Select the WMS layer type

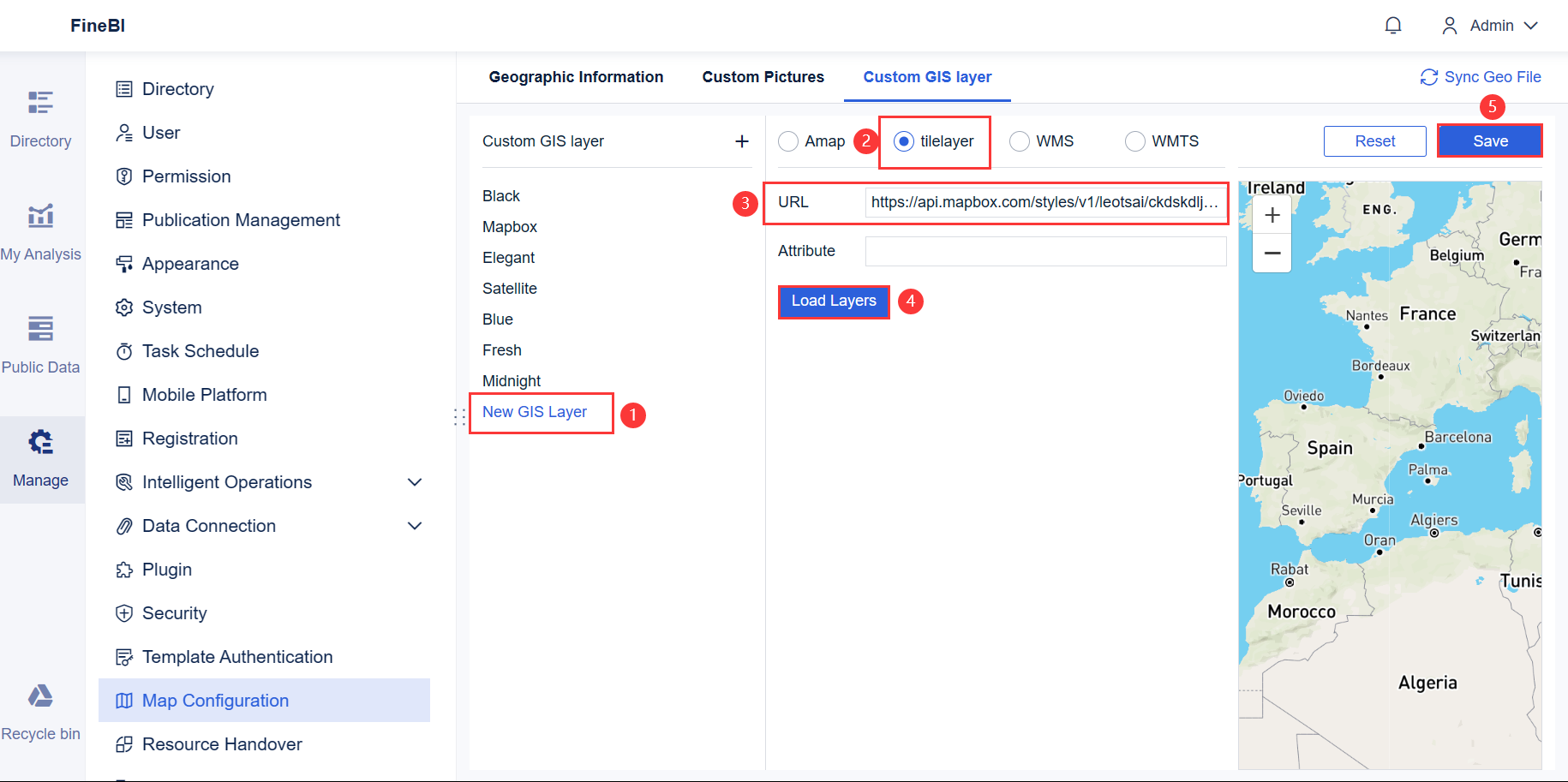1020,140
